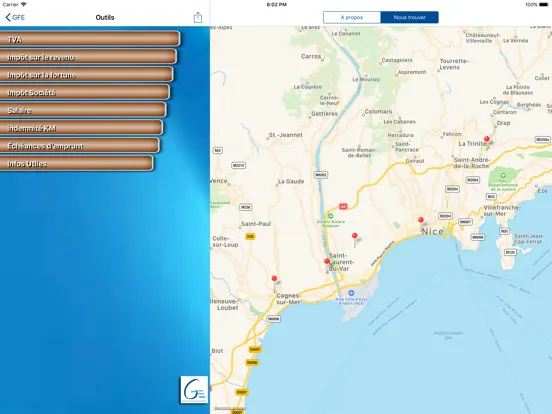The height and width of the screenshot is (414, 552).
Task: Click the Saint-André-de-la-Roche label
Action: pos(471,163)
